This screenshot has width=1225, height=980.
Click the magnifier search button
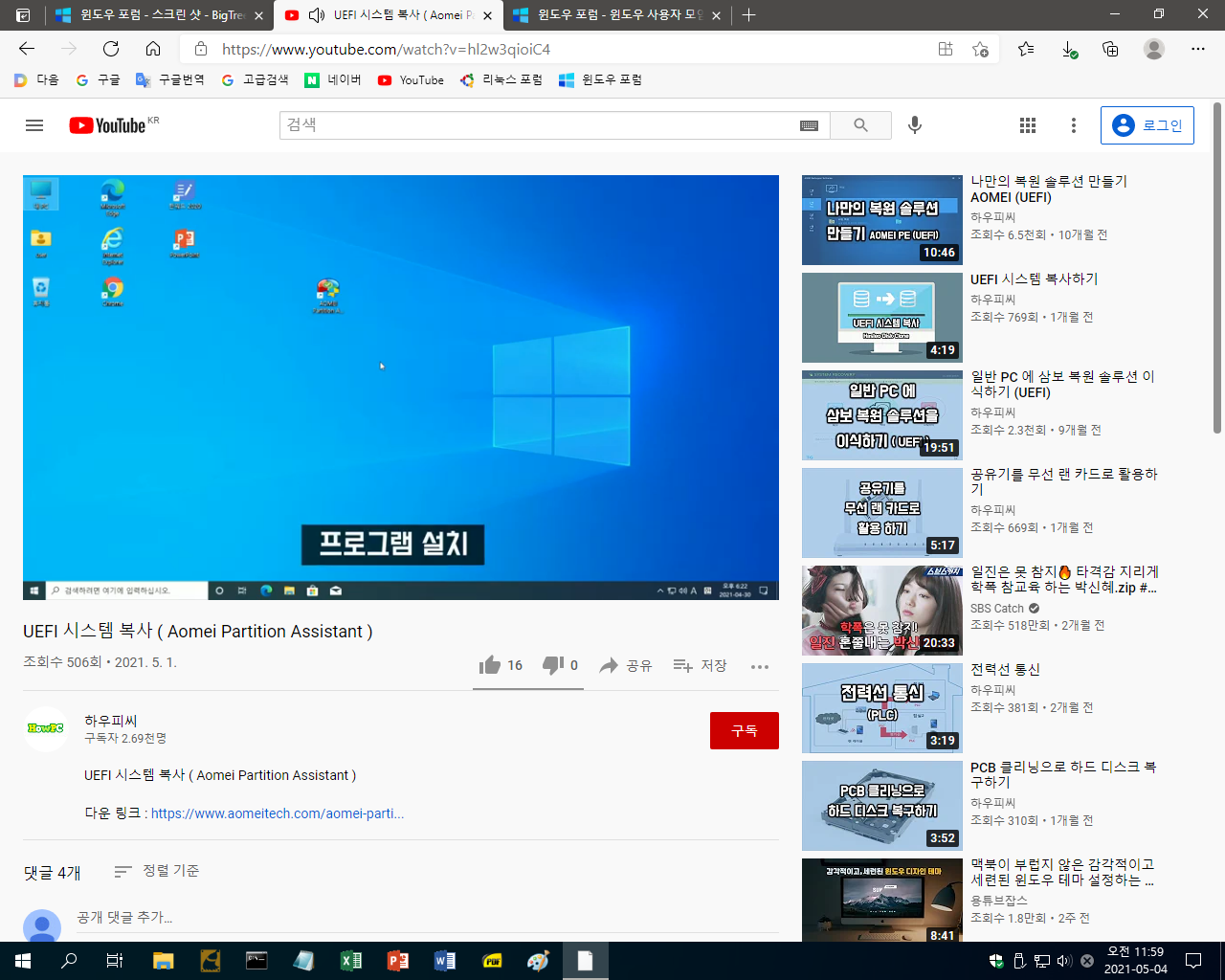860,125
